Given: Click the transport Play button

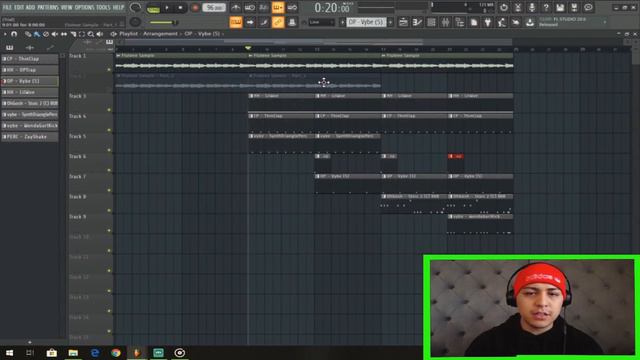Looking at the screenshot, I should pos(167,8).
